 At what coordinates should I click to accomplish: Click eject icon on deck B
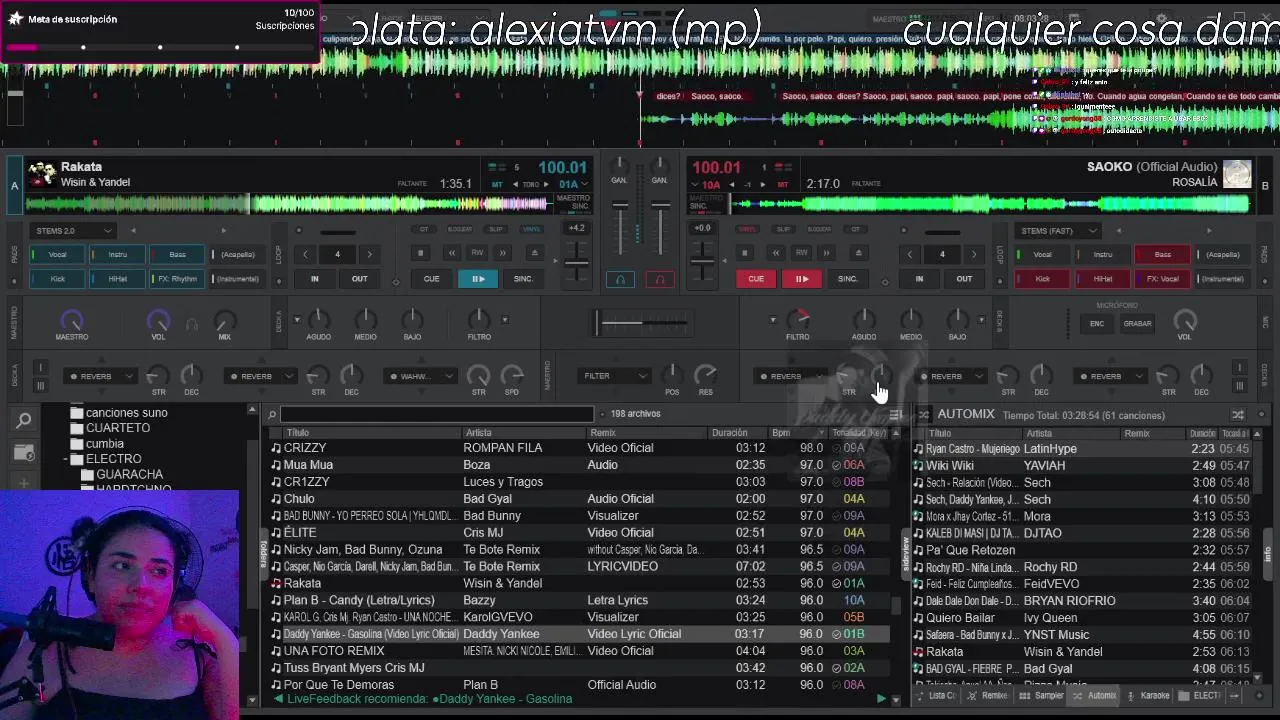858,253
